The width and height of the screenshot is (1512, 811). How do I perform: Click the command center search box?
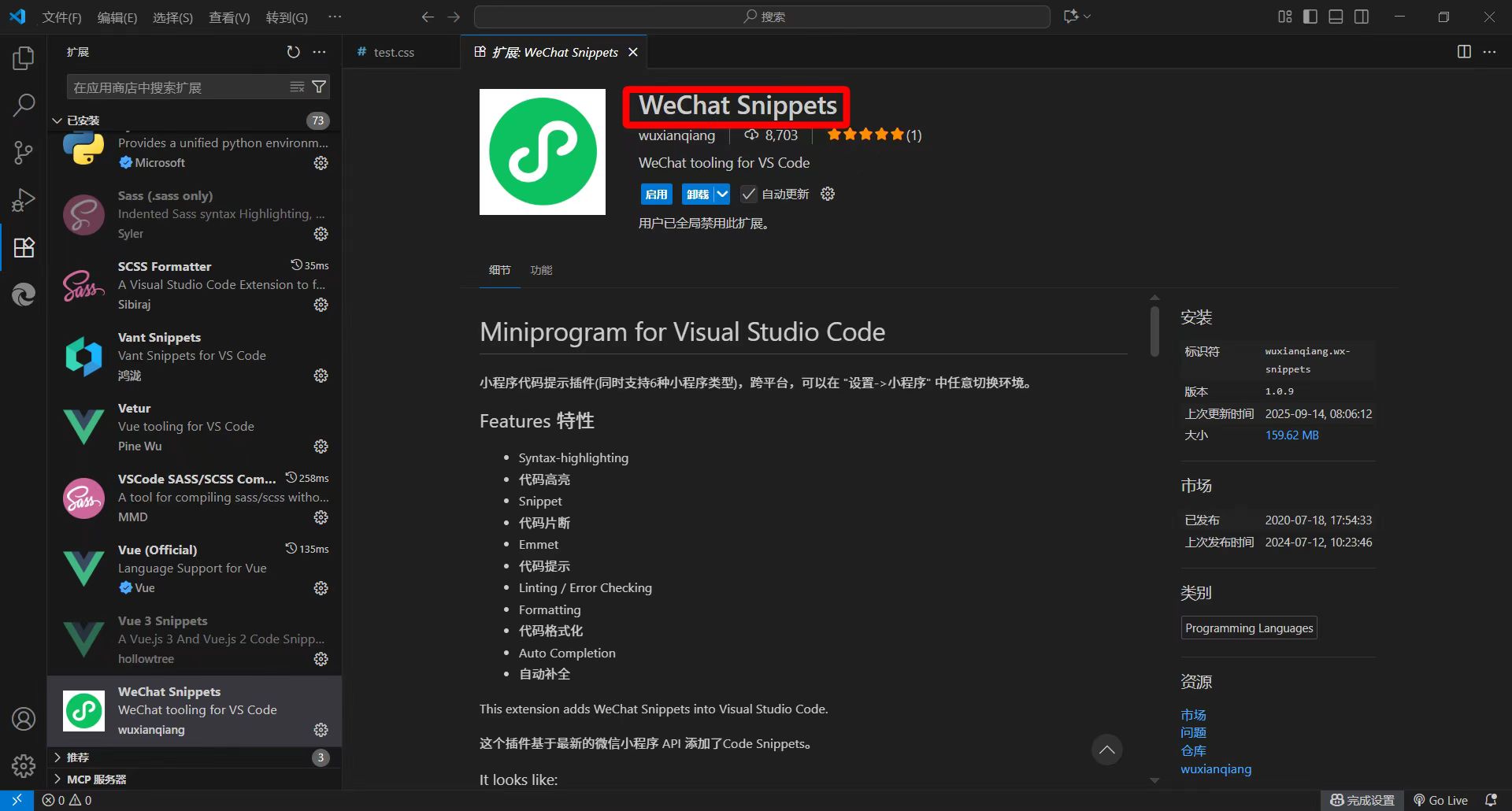(x=762, y=17)
